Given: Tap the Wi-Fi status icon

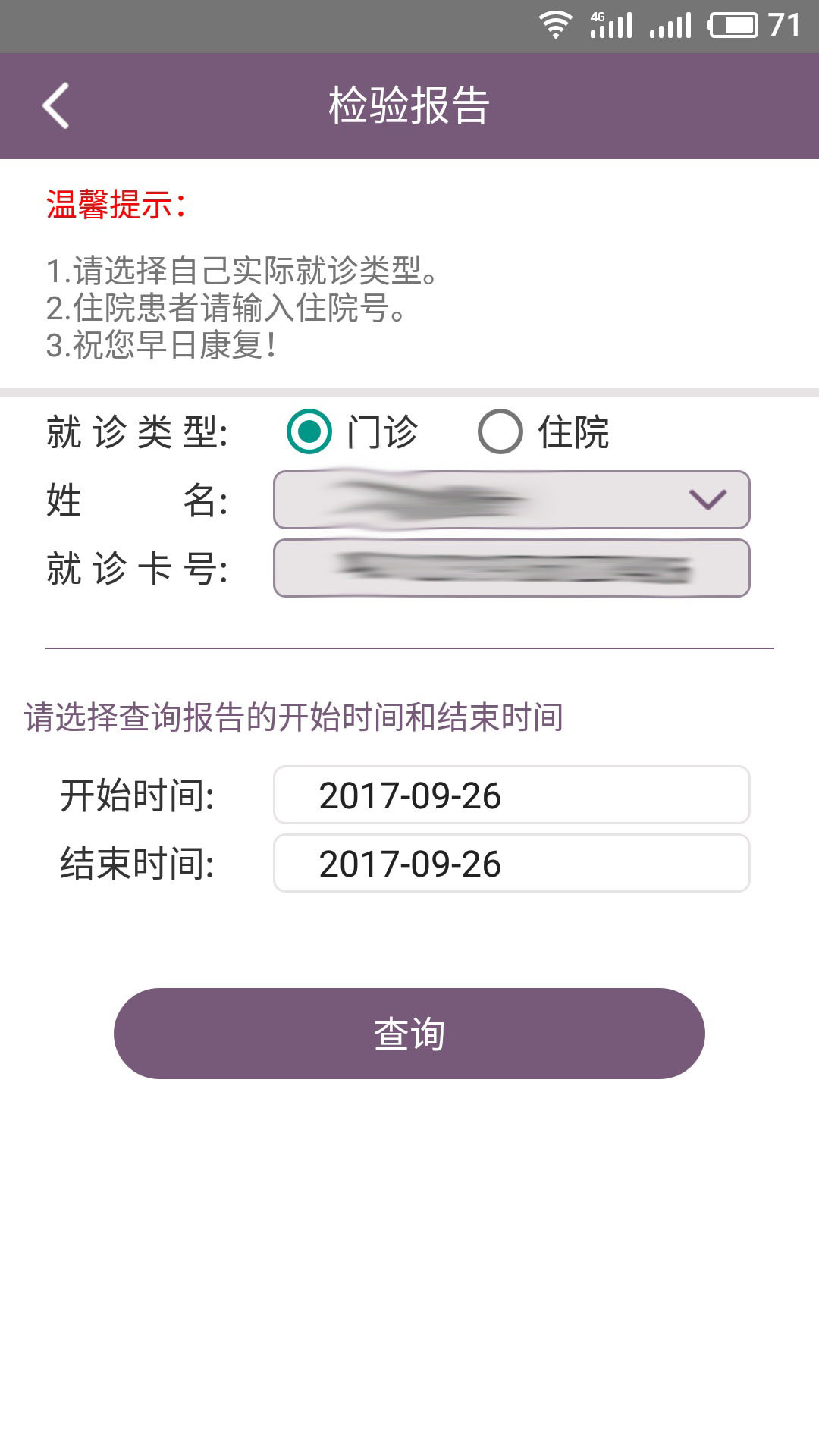Looking at the screenshot, I should coord(555,25).
